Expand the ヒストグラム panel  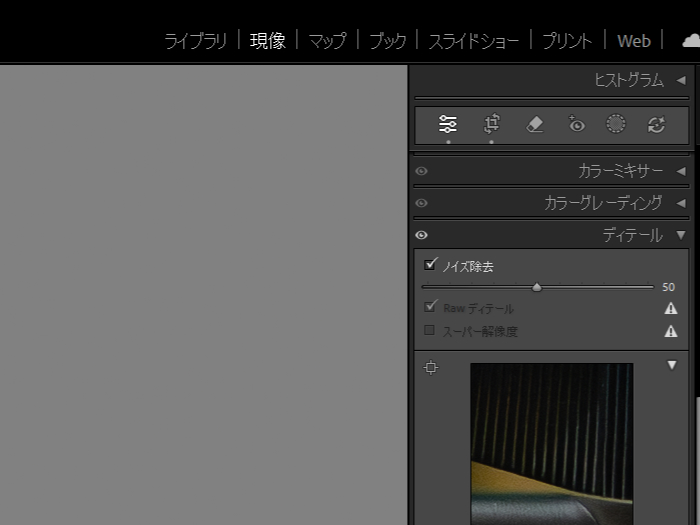(680, 80)
